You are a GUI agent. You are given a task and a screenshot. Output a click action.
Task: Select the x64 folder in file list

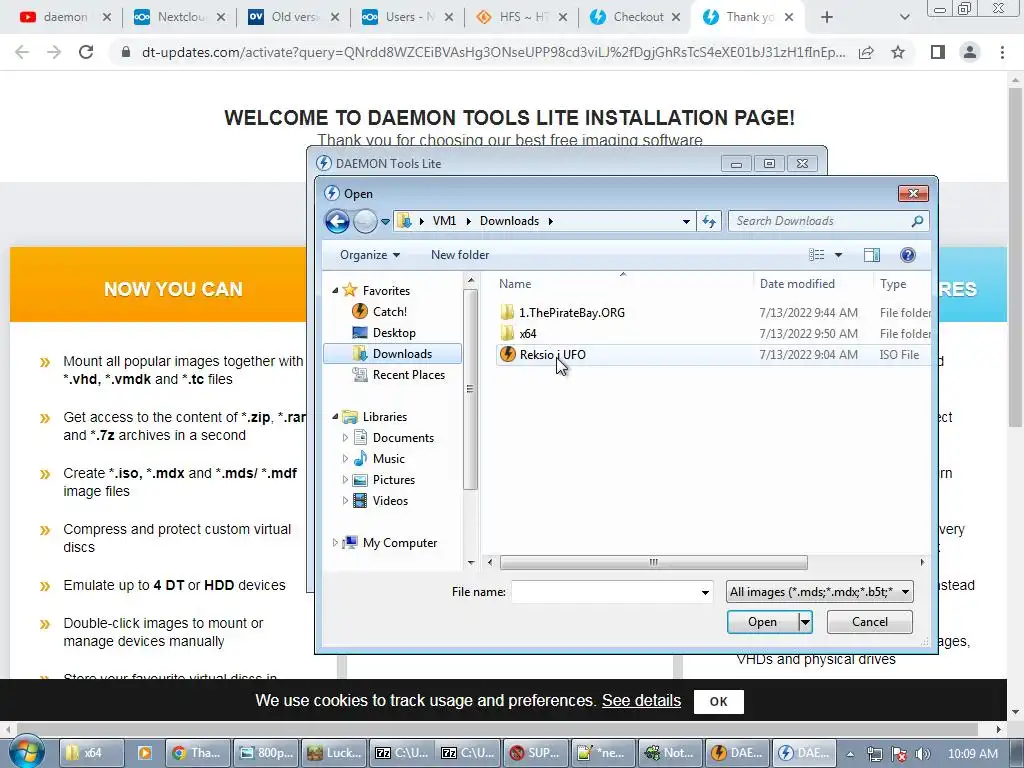click(x=528, y=333)
